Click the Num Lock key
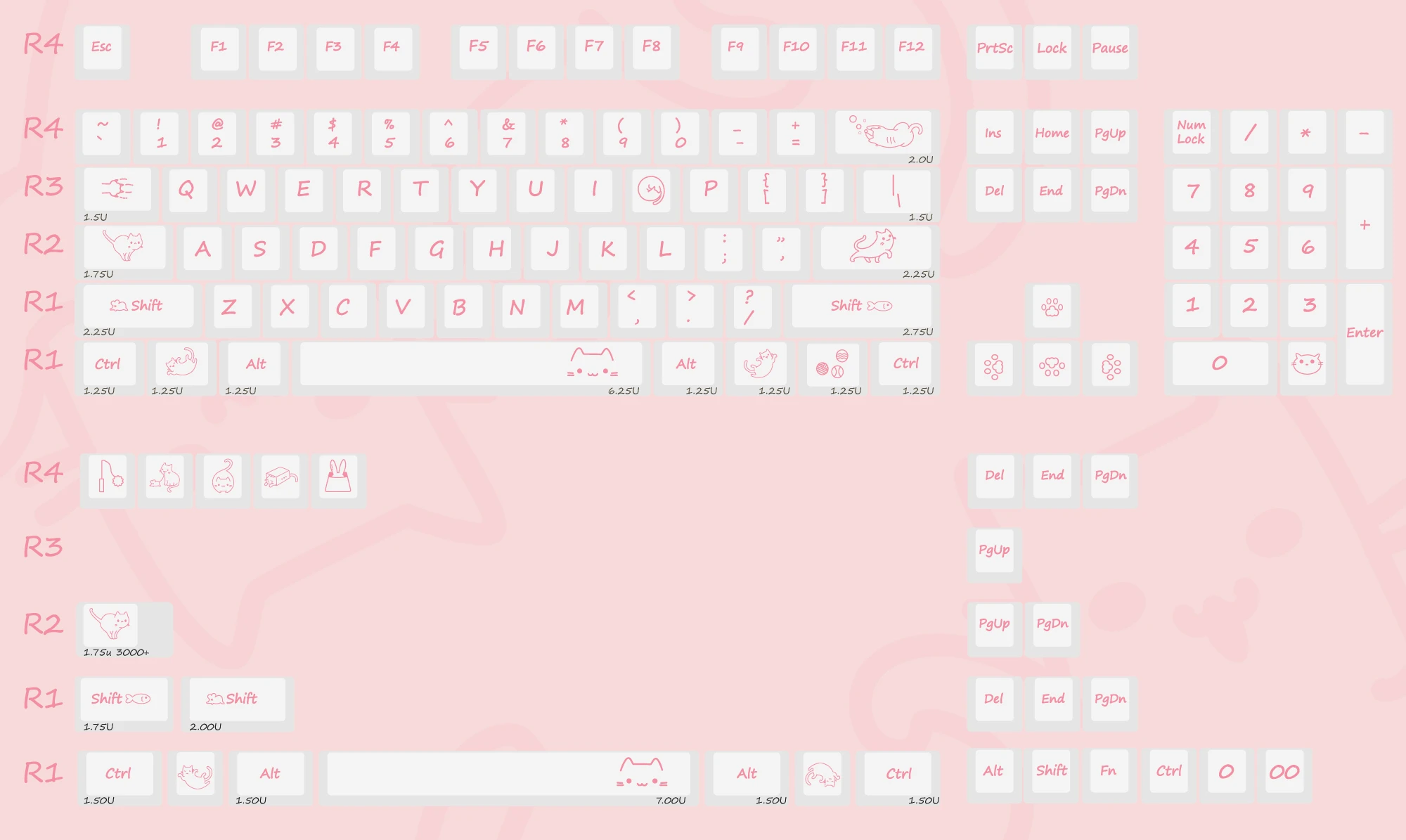The width and height of the screenshot is (1406, 840). click(x=1191, y=131)
